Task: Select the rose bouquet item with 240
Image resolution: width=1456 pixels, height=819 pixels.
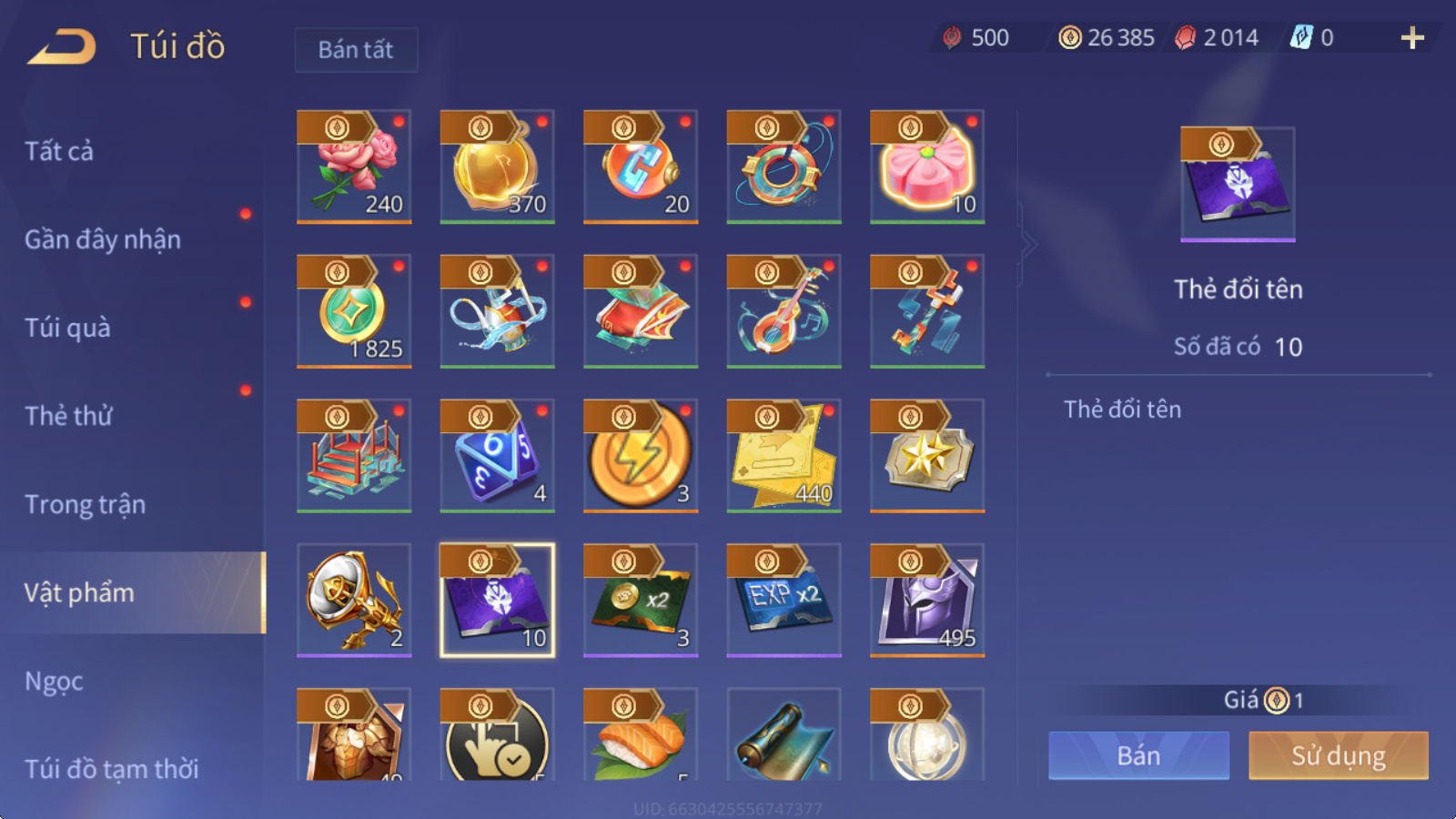Action: (354, 167)
